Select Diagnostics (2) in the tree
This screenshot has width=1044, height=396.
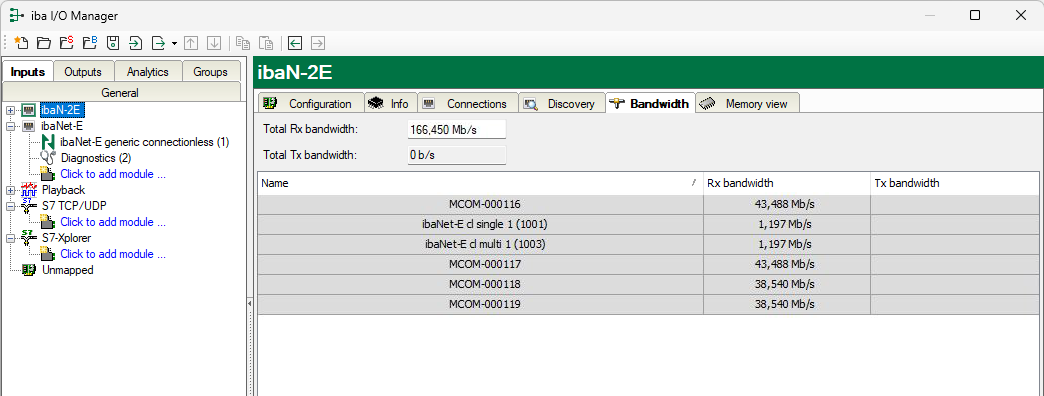tap(96, 158)
